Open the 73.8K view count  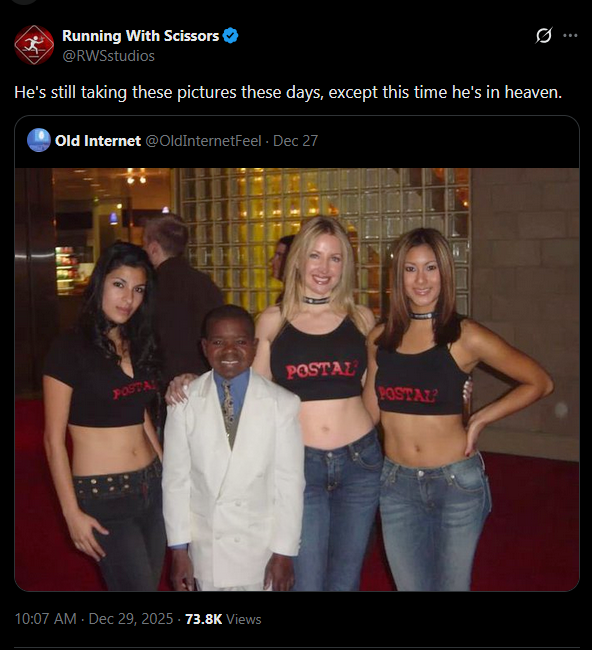point(204,619)
